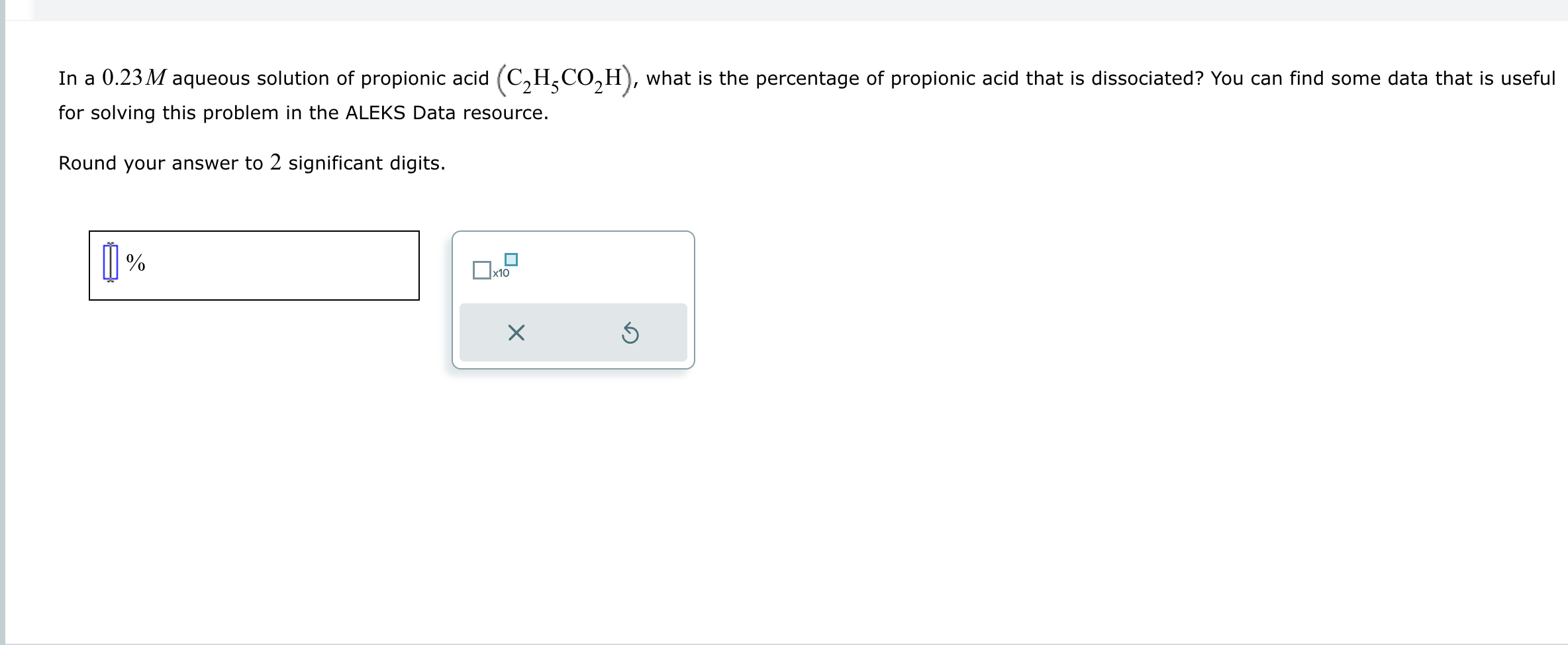
Task: Click the undo arrow icon
Action: pyautogui.click(x=630, y=332)
